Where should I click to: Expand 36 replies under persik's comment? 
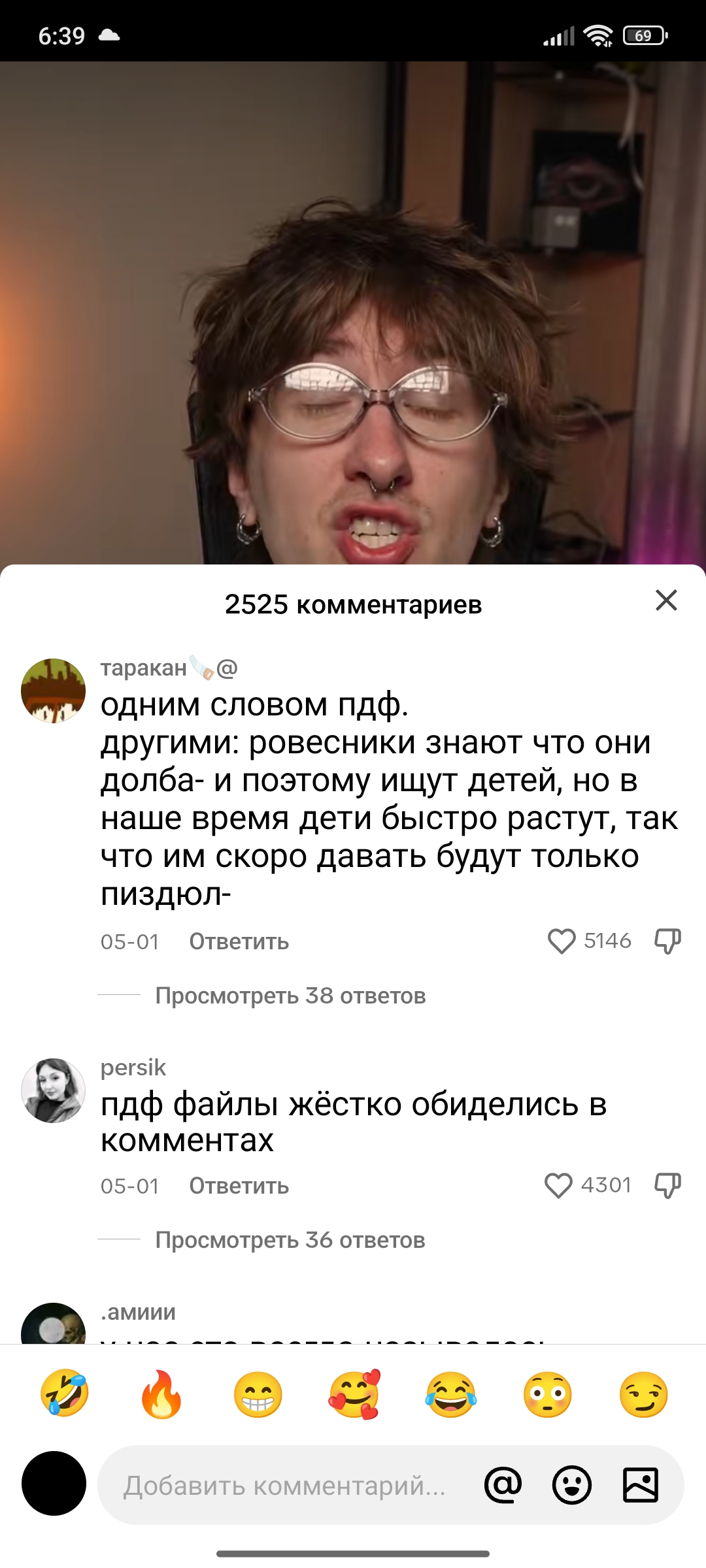tap(290, 1240)
